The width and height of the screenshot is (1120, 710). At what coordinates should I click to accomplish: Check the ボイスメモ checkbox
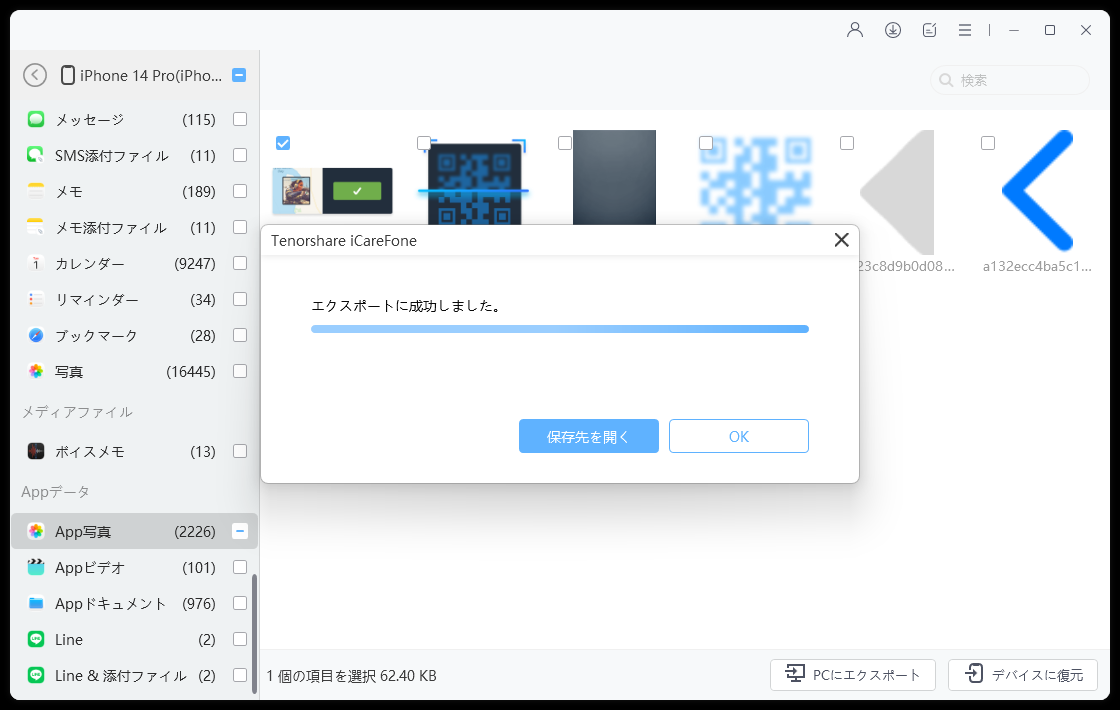tap(240, 451)
